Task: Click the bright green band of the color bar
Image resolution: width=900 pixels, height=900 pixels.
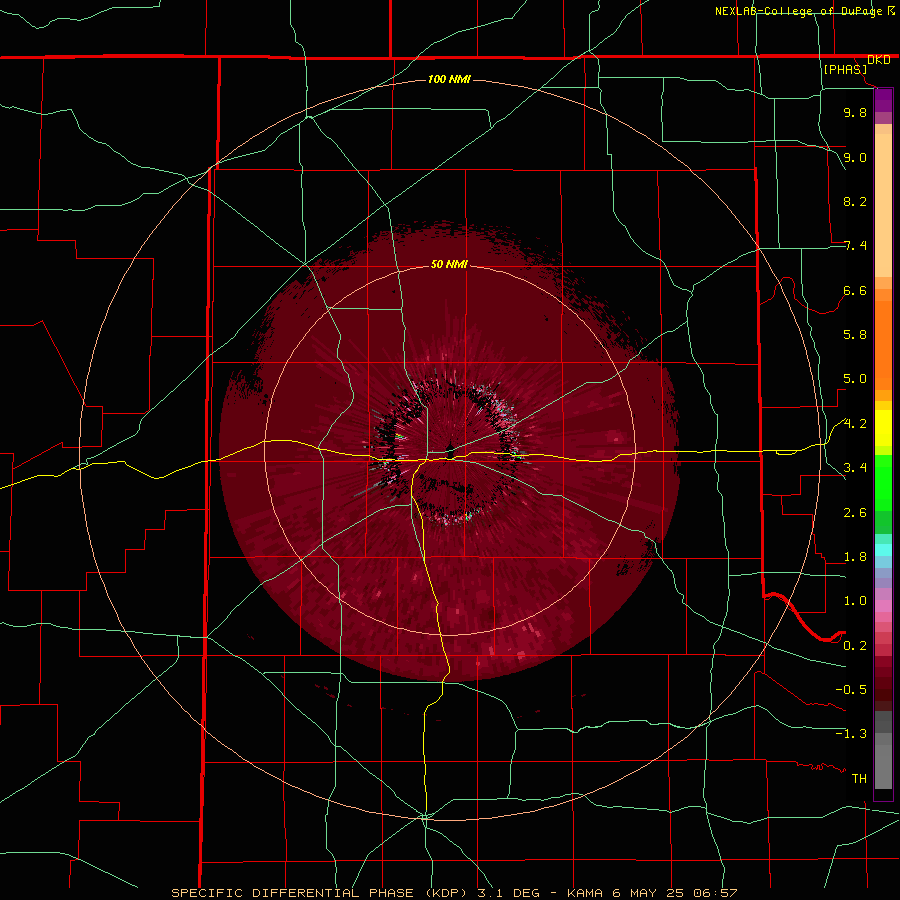Action: [883, 482]
